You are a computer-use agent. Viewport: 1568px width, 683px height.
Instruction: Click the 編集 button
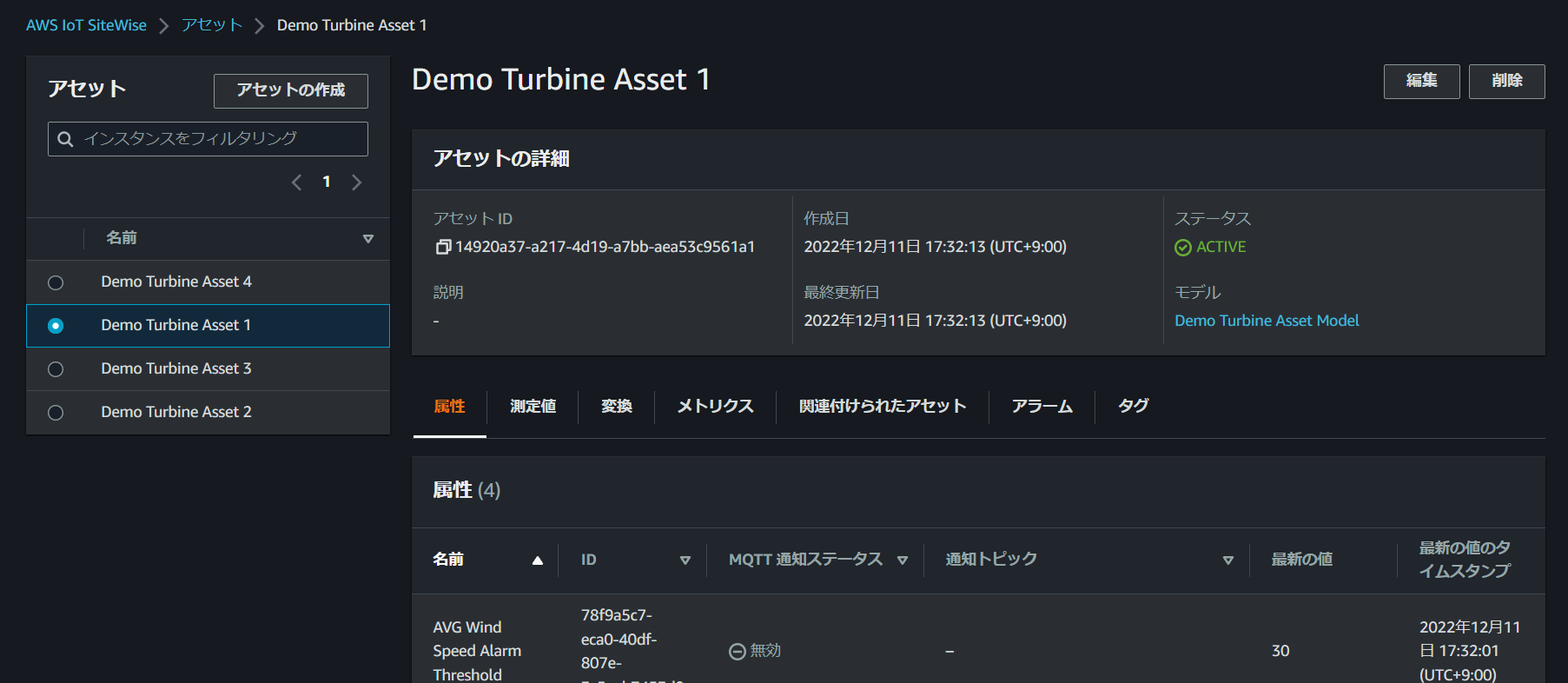(1421, 81)
